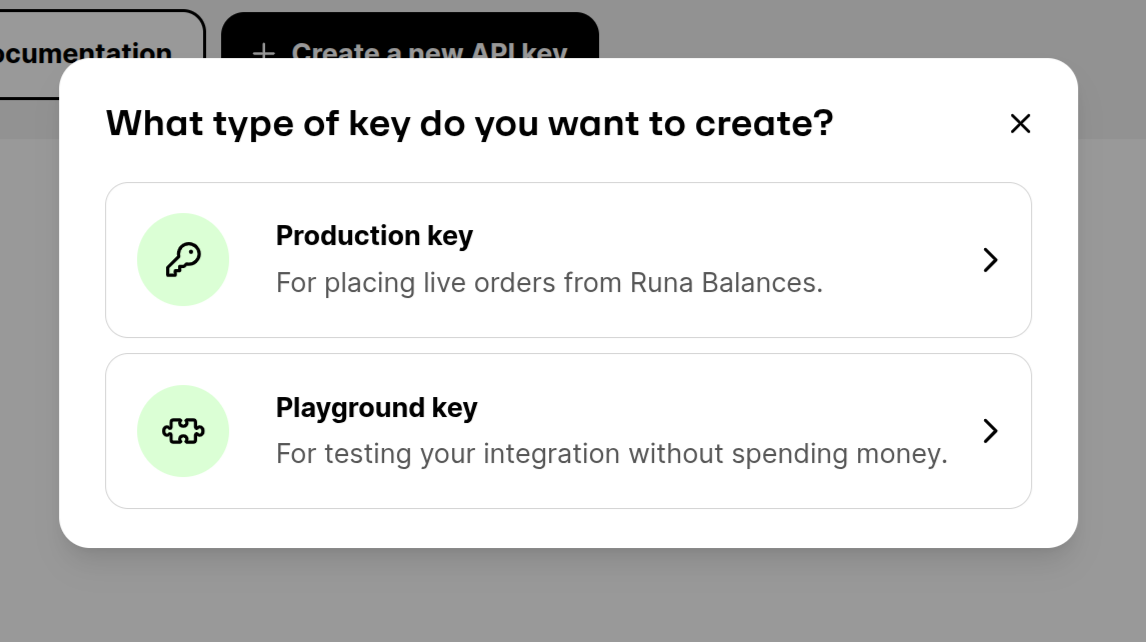Select the Production key title
Image resolution: width=1146 pixels, height=642 pixels.
click(374, 236)
